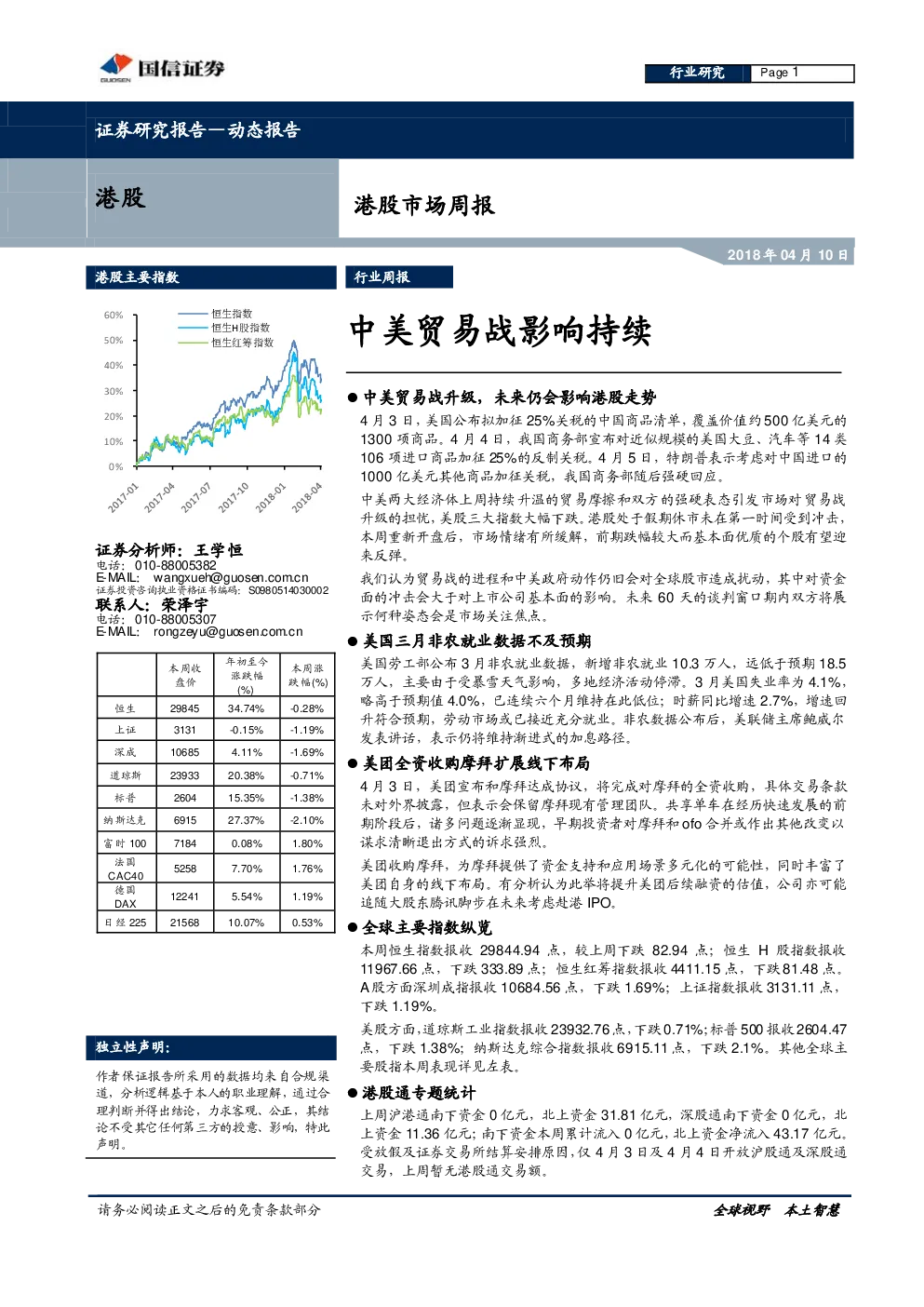This screenshot has height=1307, width=924.
Task: Click the index performance line chart
Action: [228, 402]
